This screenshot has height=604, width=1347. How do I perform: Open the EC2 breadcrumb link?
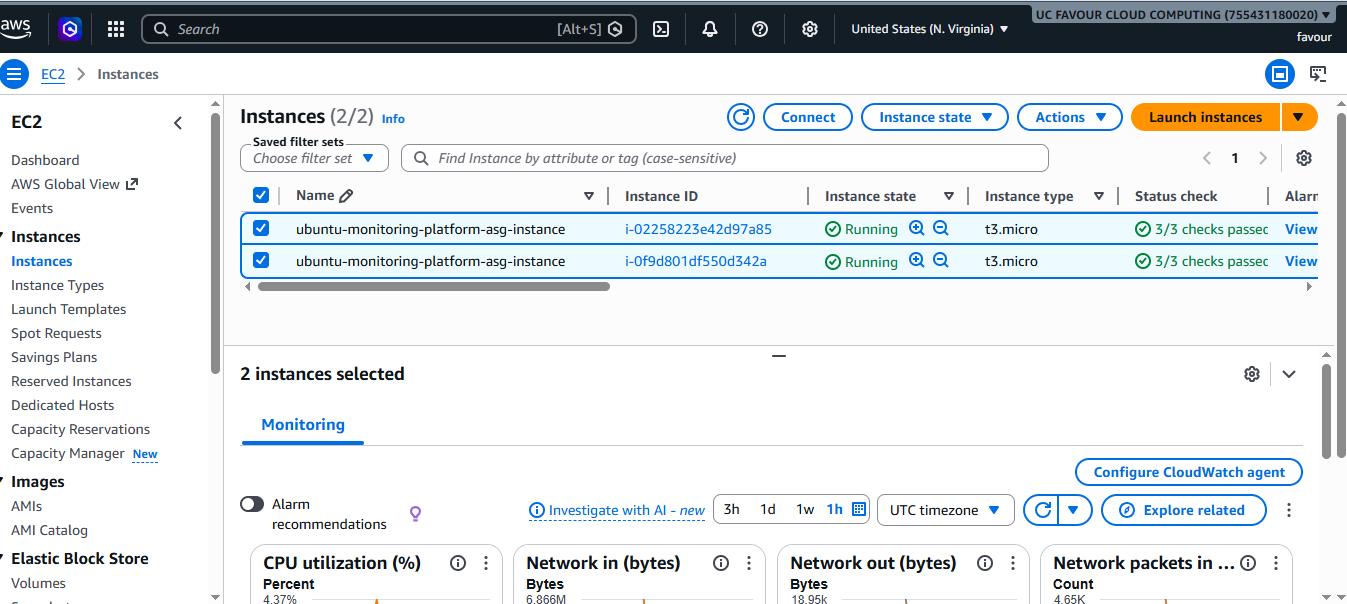pos(53,74)
